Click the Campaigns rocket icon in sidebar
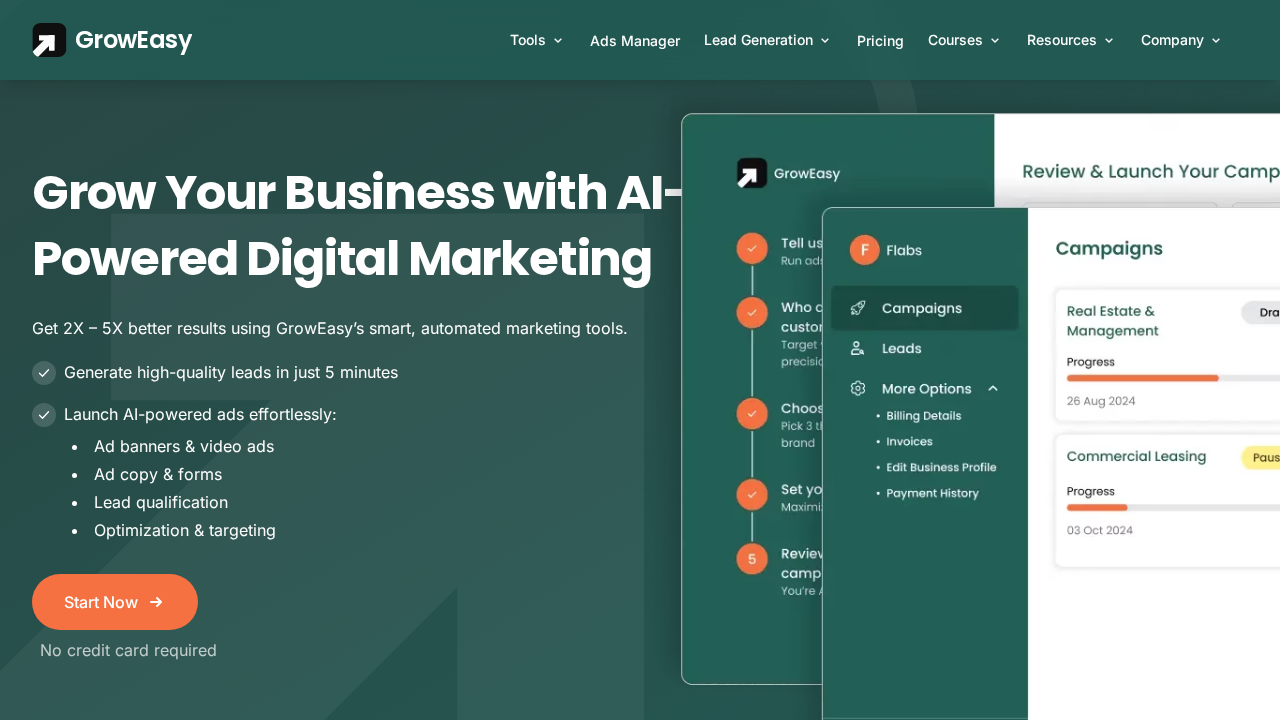 point(857,308)
